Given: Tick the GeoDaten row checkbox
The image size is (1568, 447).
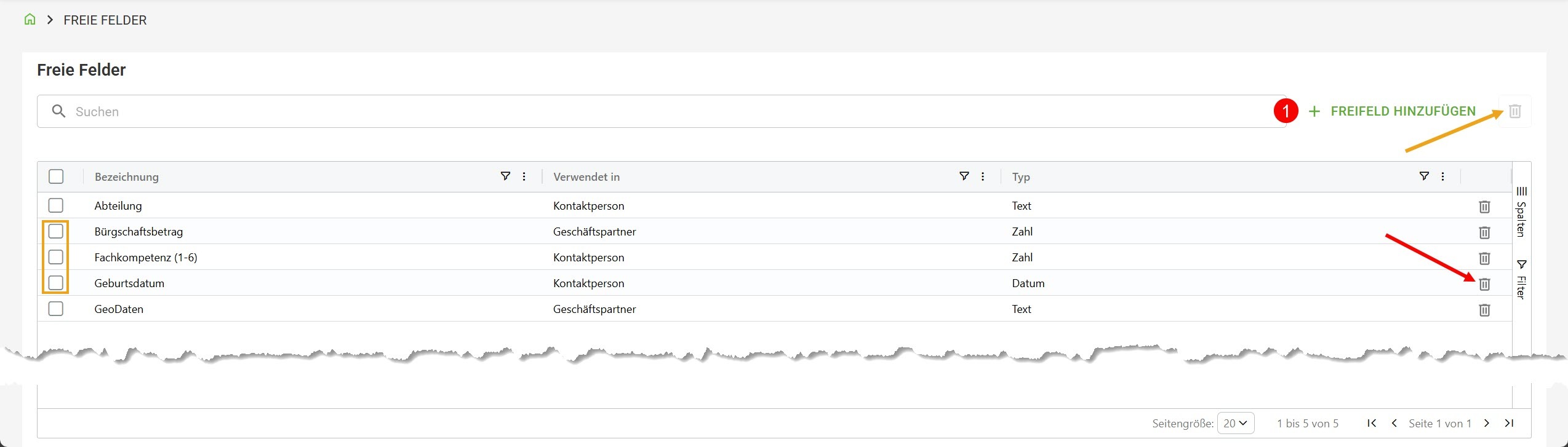Looking at the screenshot, I should (x=56, y=309).
